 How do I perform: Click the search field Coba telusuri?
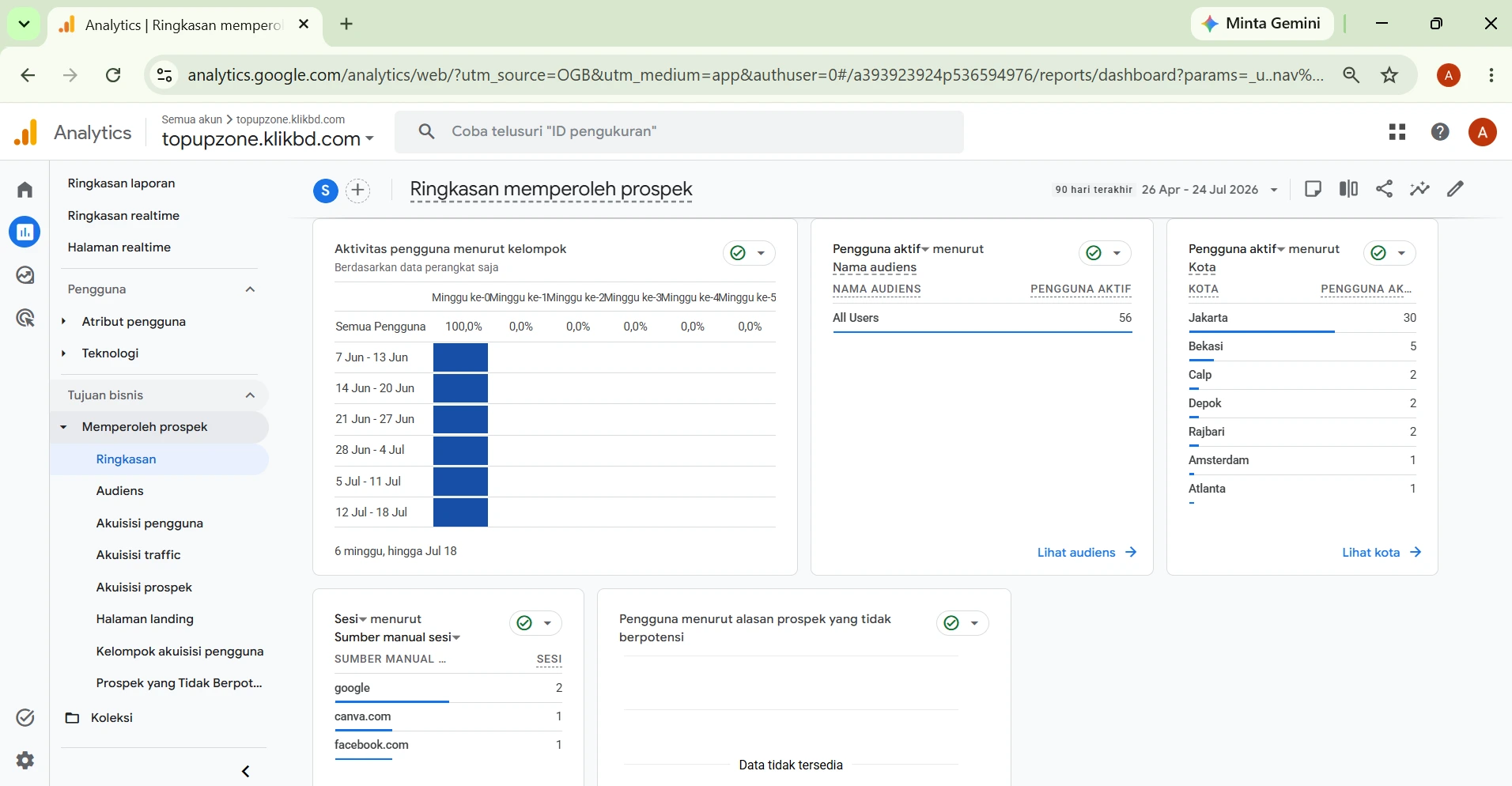point(679,131)
